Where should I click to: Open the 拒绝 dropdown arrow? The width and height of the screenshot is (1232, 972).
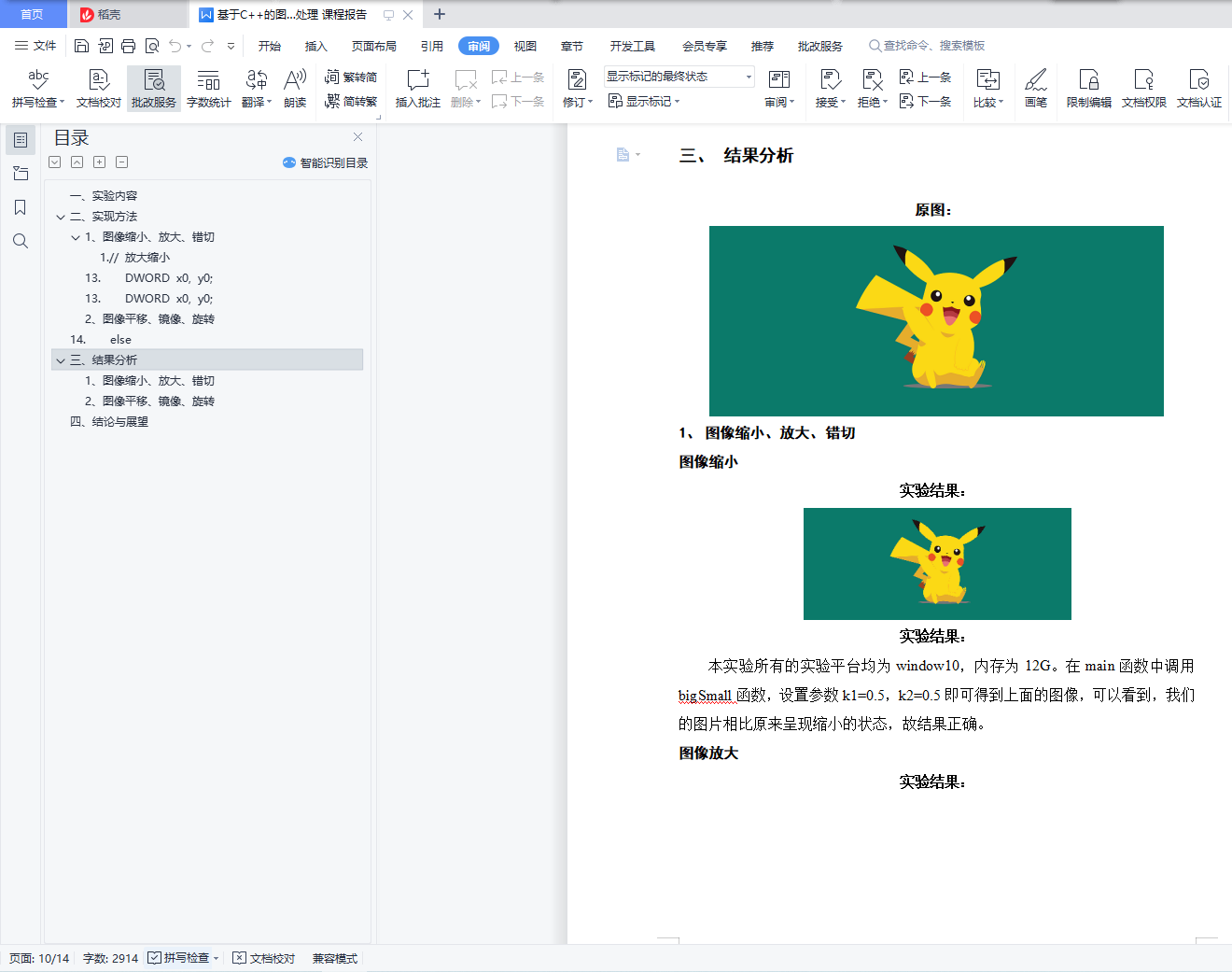point(885,103)
